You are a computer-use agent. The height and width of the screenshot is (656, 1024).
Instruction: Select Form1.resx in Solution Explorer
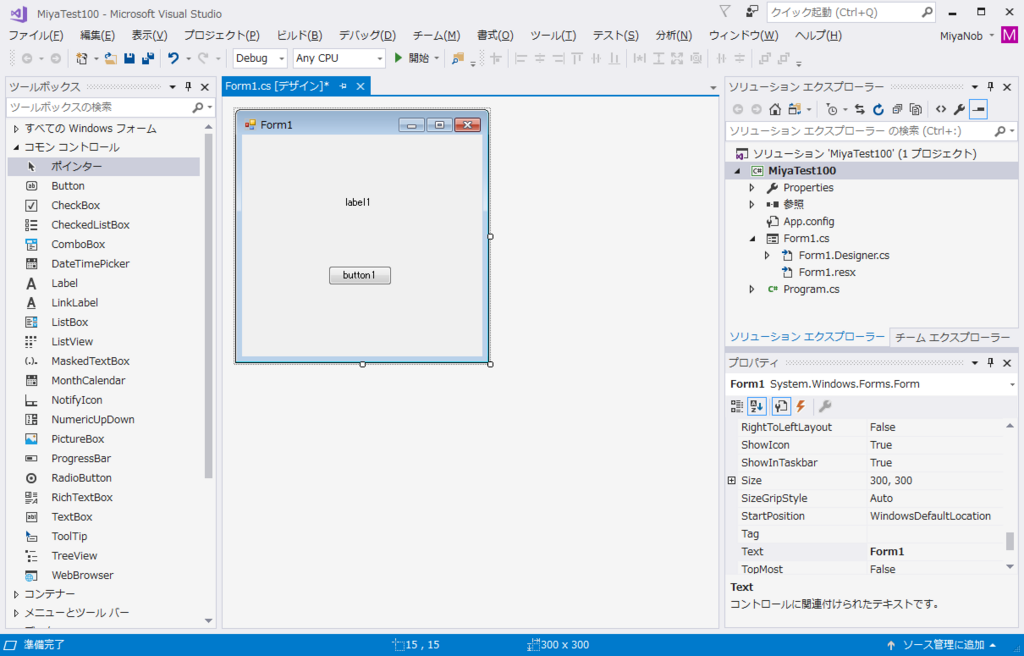826,272
